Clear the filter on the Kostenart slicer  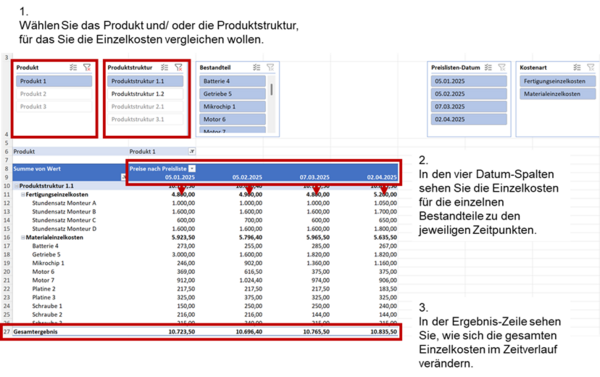pos(590,67)
